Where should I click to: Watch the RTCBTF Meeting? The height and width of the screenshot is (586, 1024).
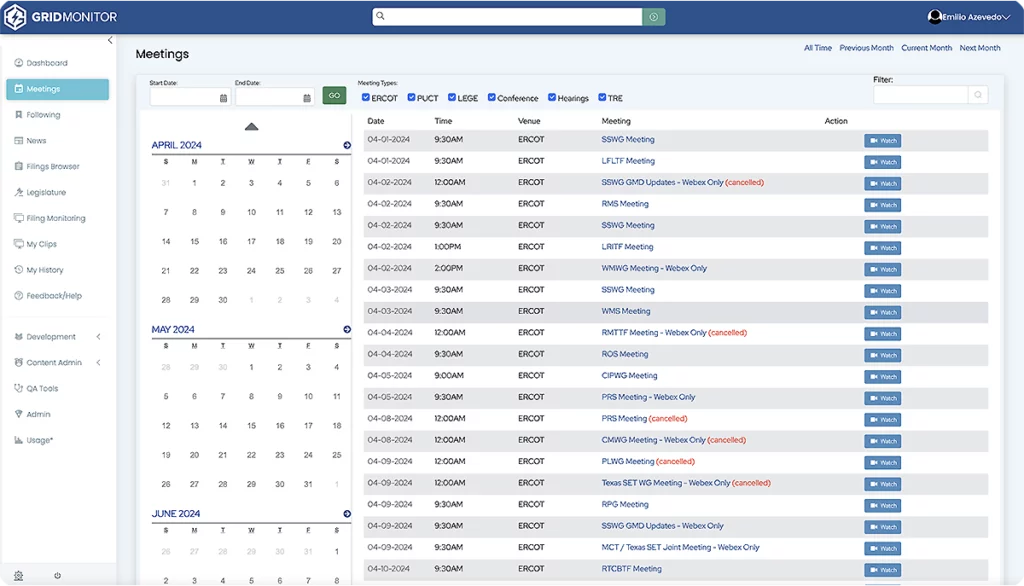click(x=882, y=570)
